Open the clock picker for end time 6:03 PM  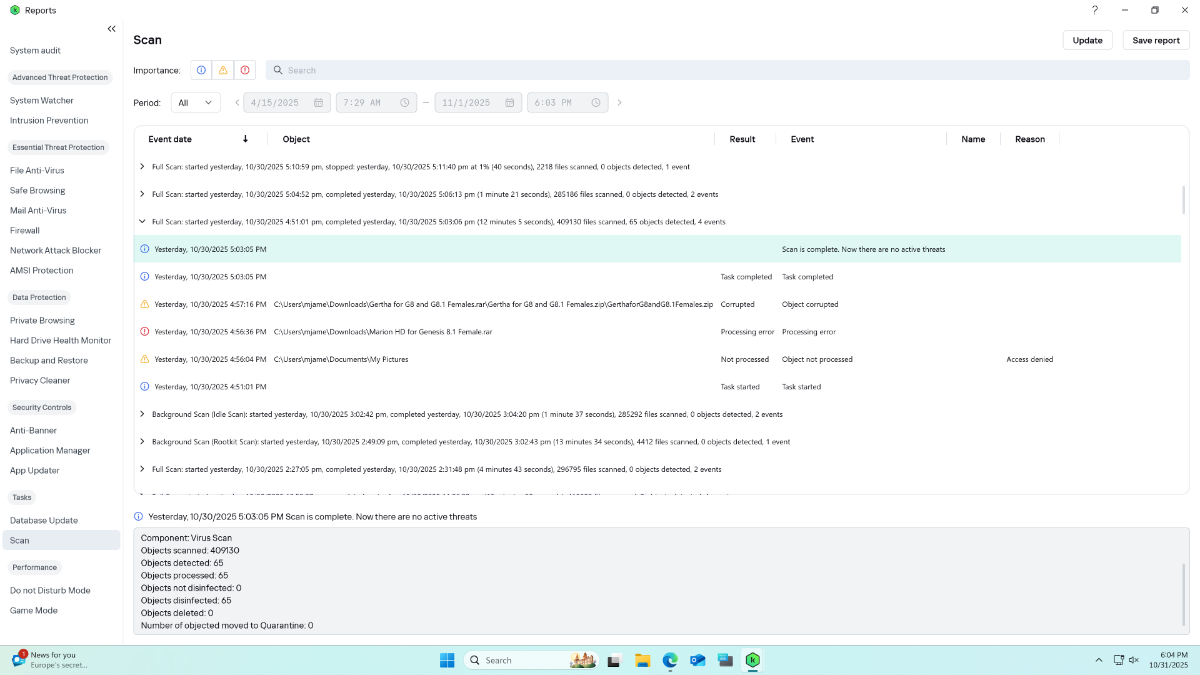coord(596,102)
